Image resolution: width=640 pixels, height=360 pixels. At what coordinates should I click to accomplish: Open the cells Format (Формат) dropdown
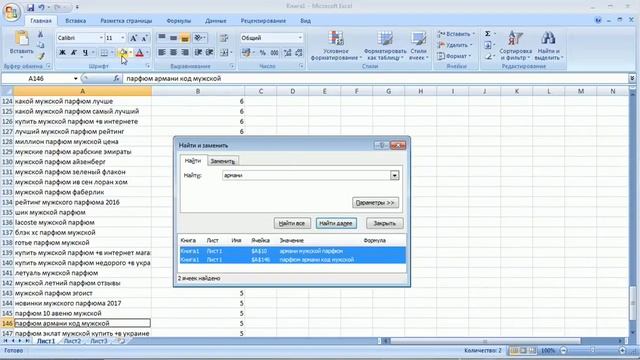pyautogui.click(x=454, y=56)
